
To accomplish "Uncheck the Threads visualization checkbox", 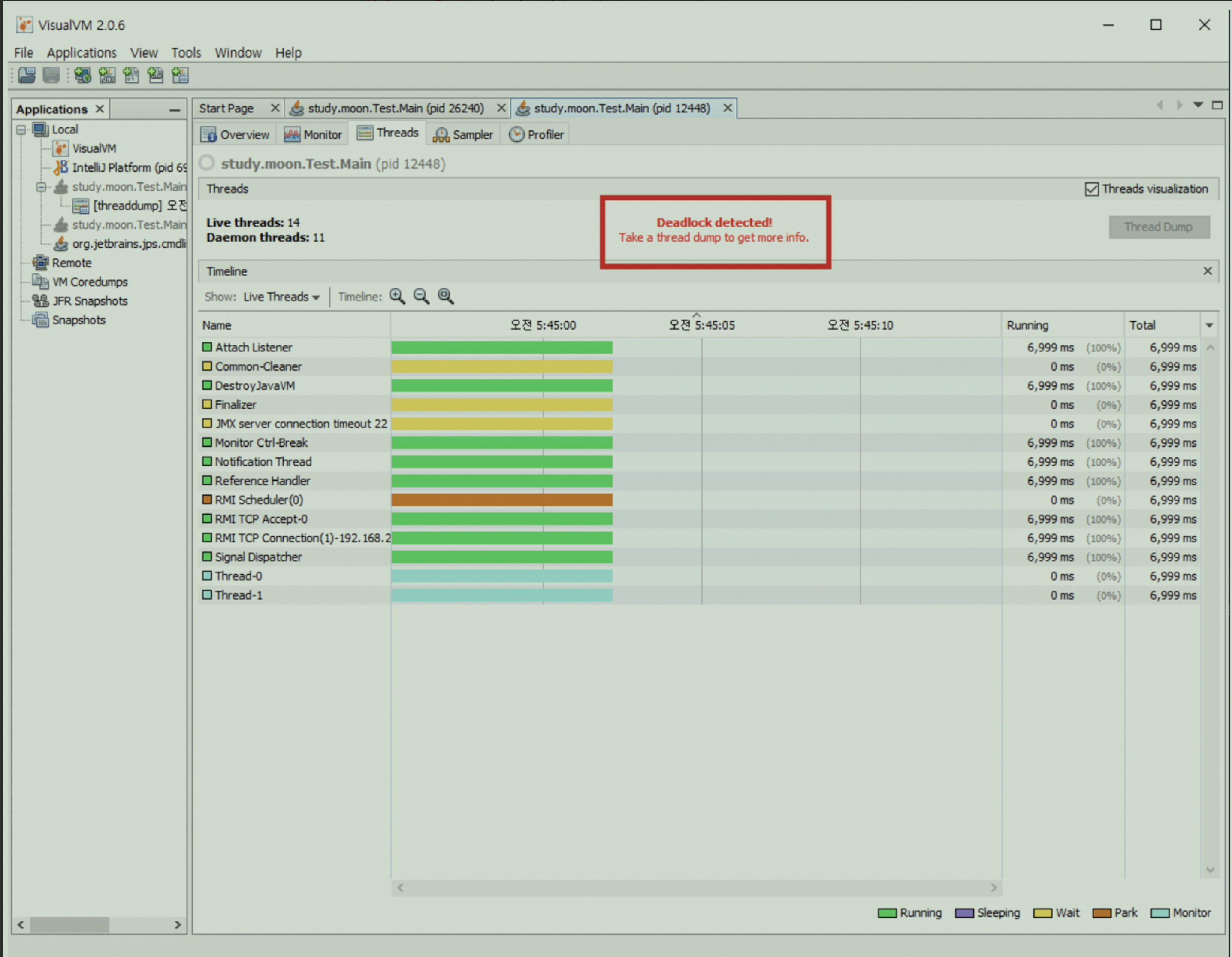I will coord(1092,189).
